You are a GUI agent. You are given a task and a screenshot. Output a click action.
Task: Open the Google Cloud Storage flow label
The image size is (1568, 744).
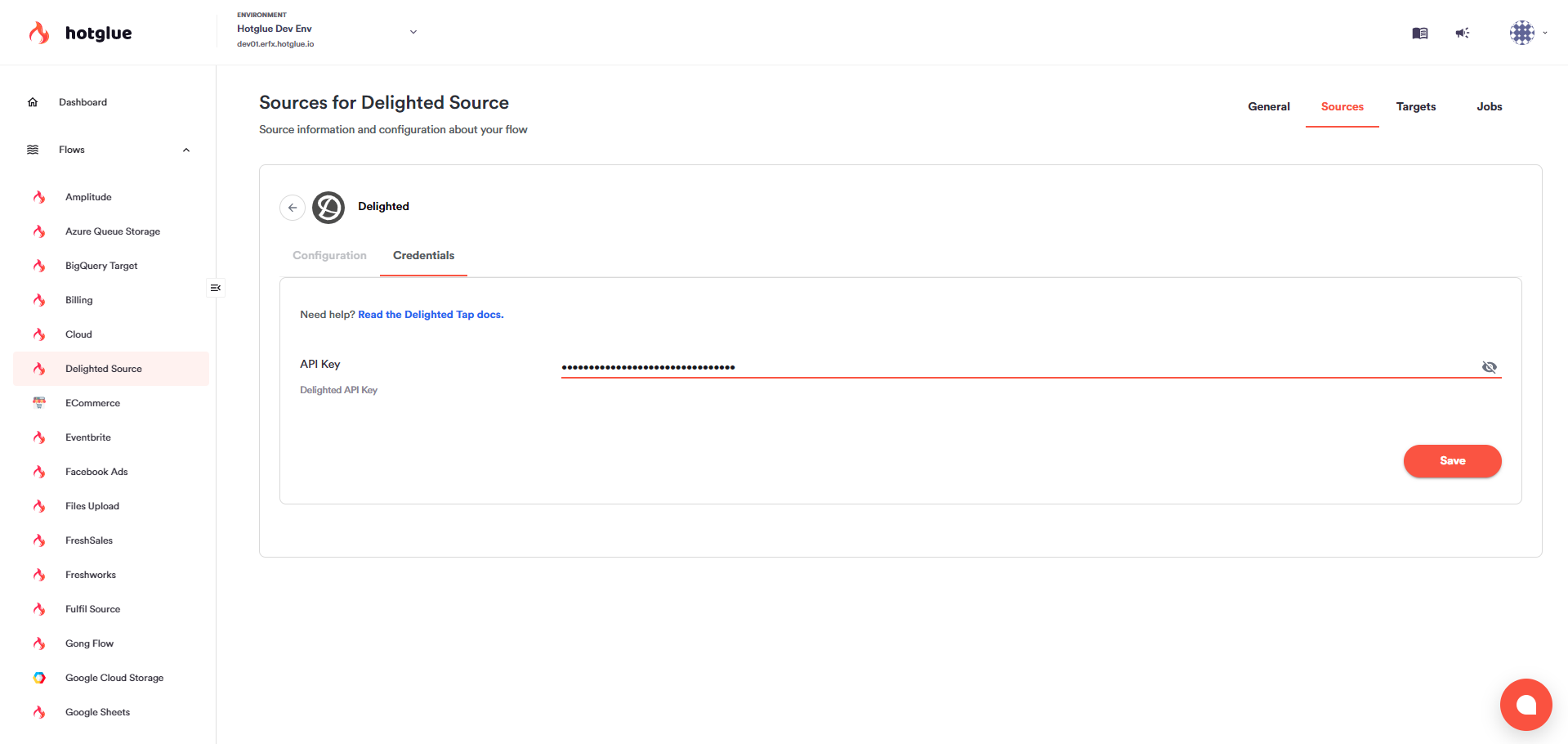pyautogui.click(x=114, y=678)
